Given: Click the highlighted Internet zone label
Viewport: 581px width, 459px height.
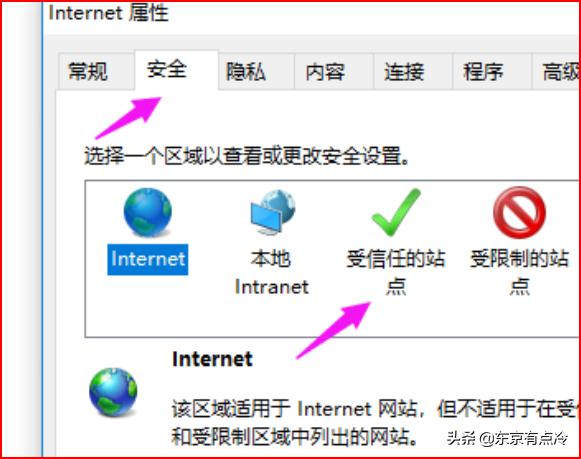Looking at the screenshot, I should coord(148,259).
